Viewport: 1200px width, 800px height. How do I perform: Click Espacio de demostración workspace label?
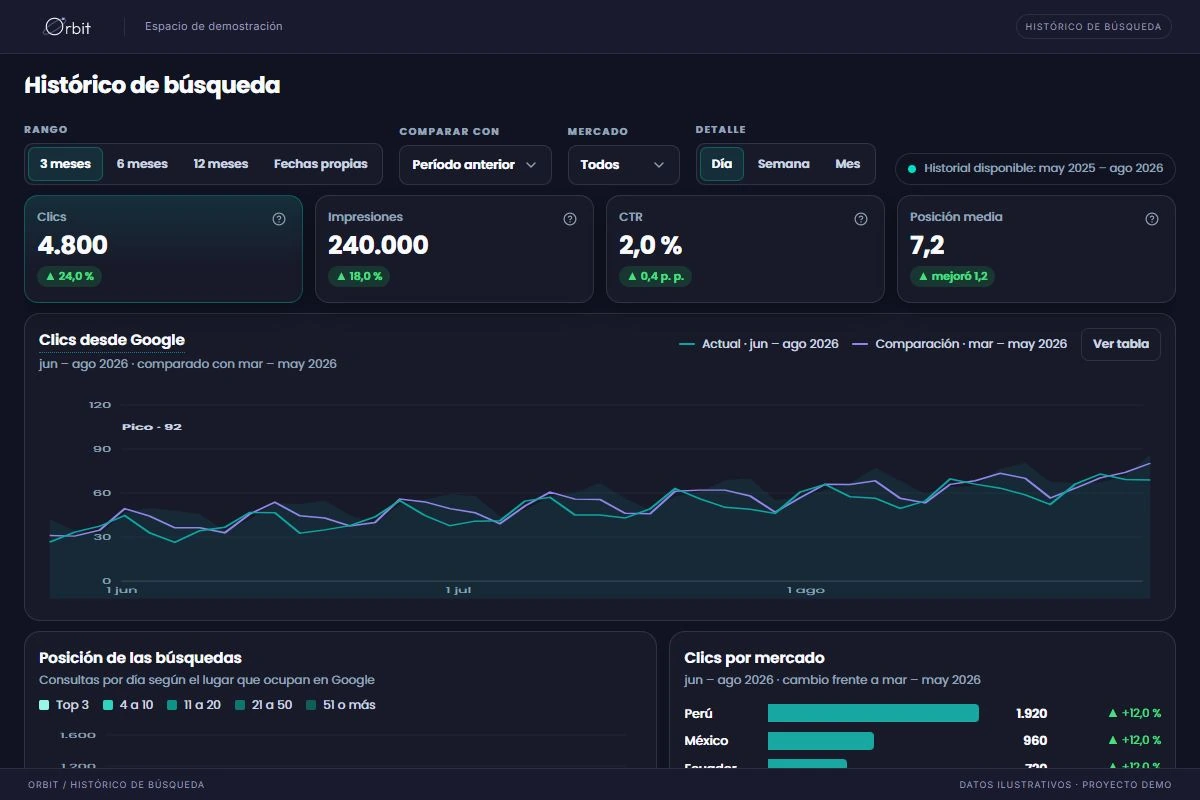tap(214, 27)
